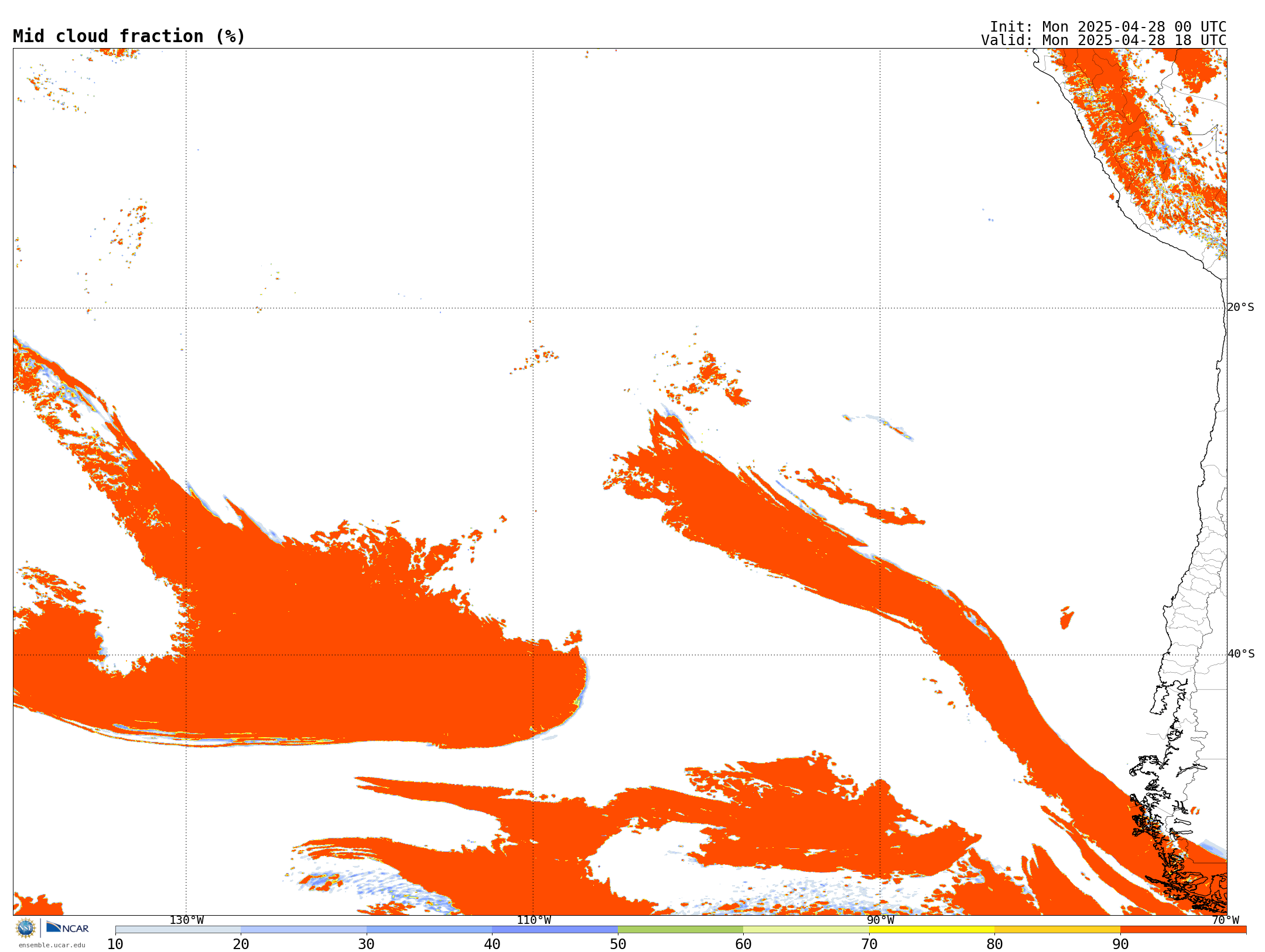Viewport: 1265px width, 952px height.
Task: Click the colorbar tick label 10
Action: point(115,944)
